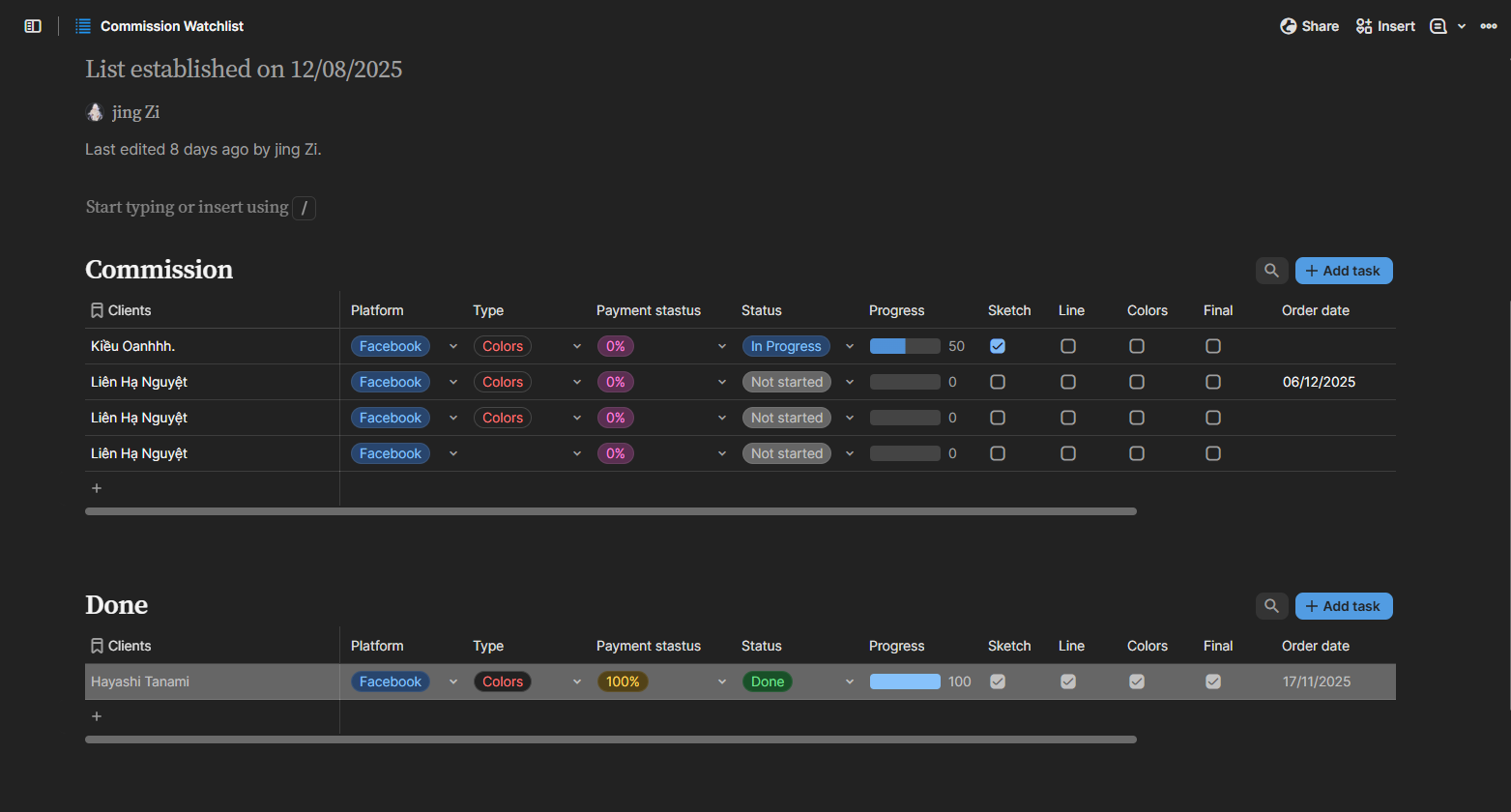Add a new row with the plus in the Commission table
The width and height of the screenshot is (1511, 812).
(x=97, y=488)
